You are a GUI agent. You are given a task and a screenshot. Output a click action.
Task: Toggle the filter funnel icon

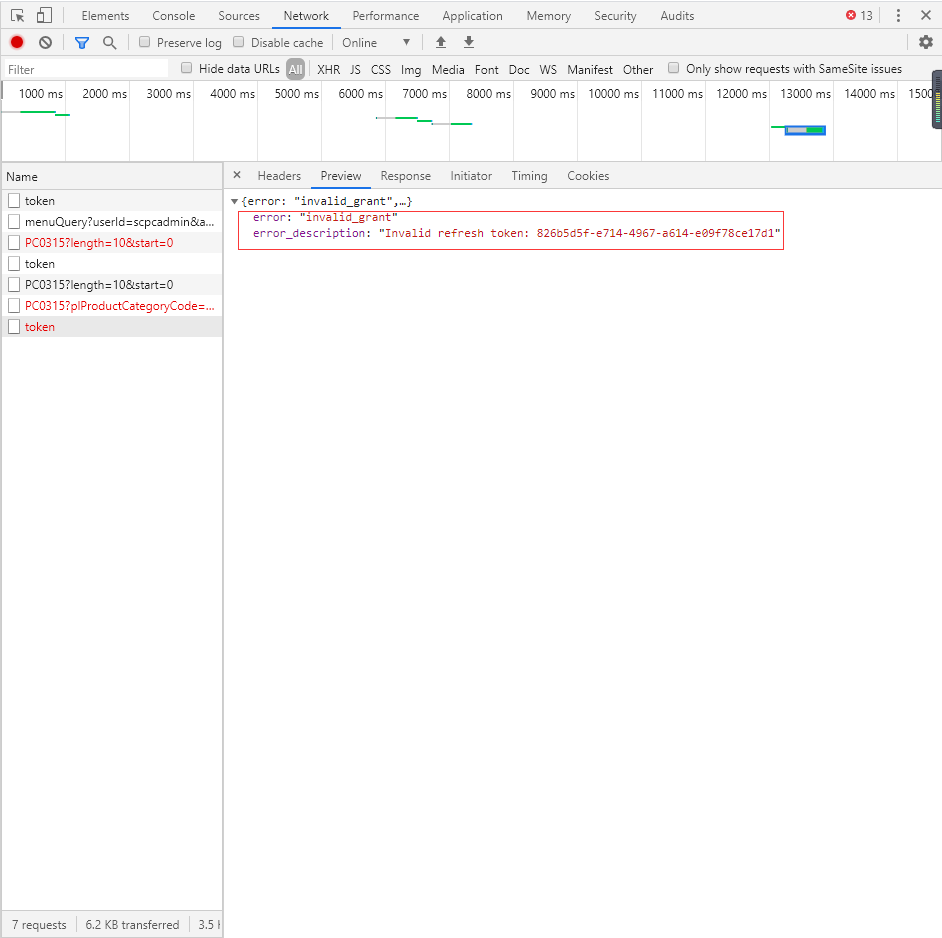tap(82, 42)
